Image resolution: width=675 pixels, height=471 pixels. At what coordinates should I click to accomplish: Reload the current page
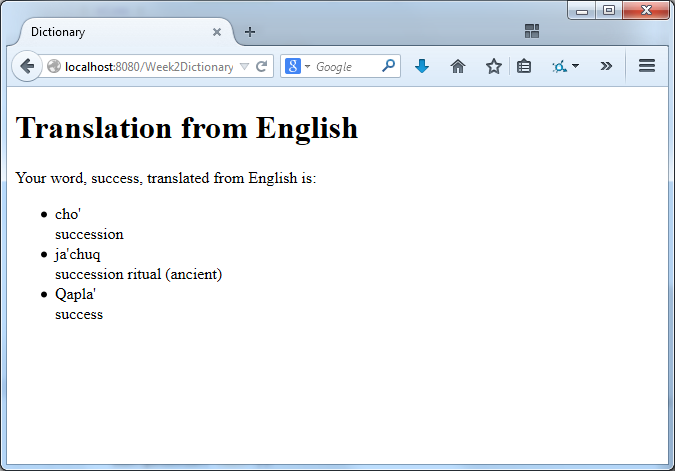click(262, 67)
